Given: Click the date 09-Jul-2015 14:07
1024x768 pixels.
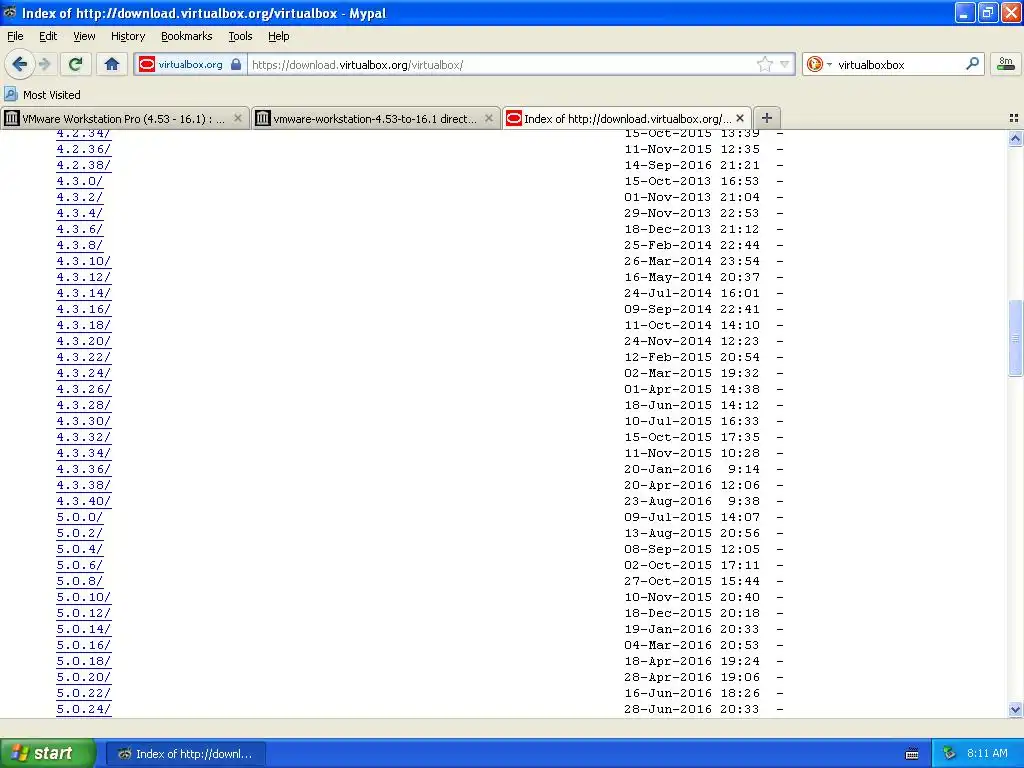Looking at the screenshot, I should (x=692, y=517).
